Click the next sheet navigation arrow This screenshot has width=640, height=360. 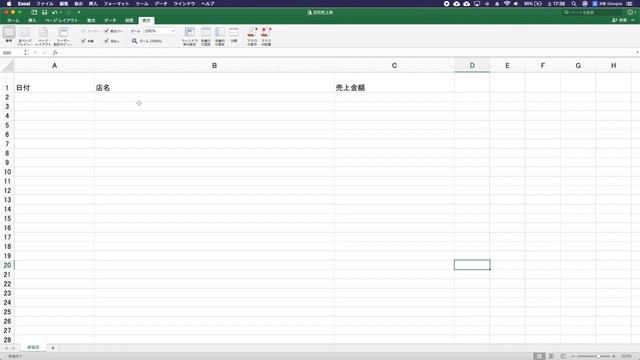coord(13,348)
